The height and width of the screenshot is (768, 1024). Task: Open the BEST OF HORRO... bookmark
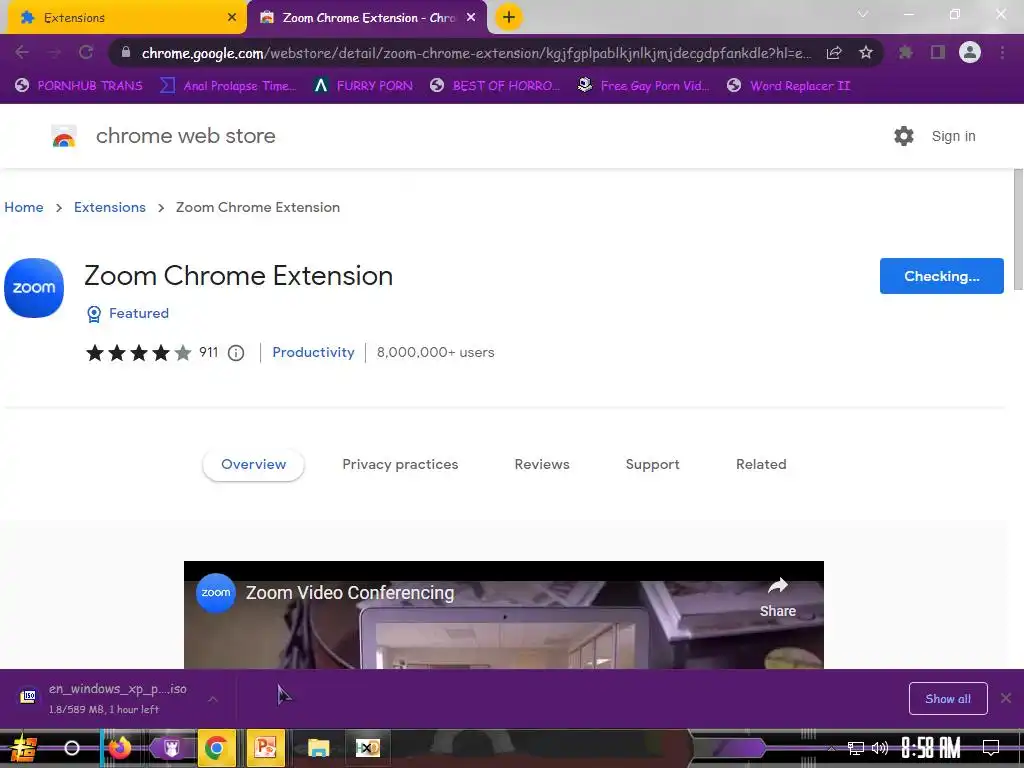click(495, 86)
